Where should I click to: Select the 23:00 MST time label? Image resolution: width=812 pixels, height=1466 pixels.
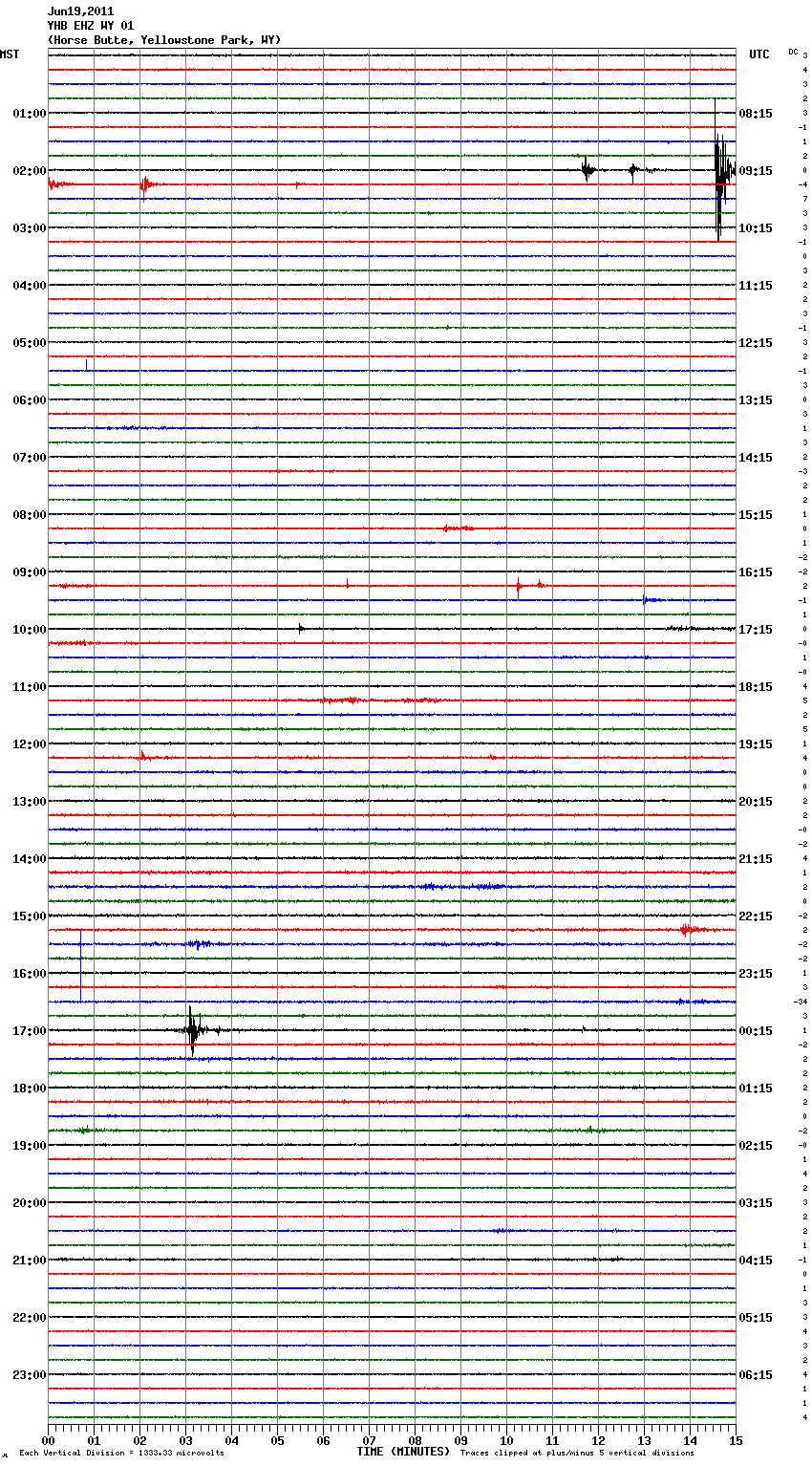pyautogui.click(x=29, y=1375)
